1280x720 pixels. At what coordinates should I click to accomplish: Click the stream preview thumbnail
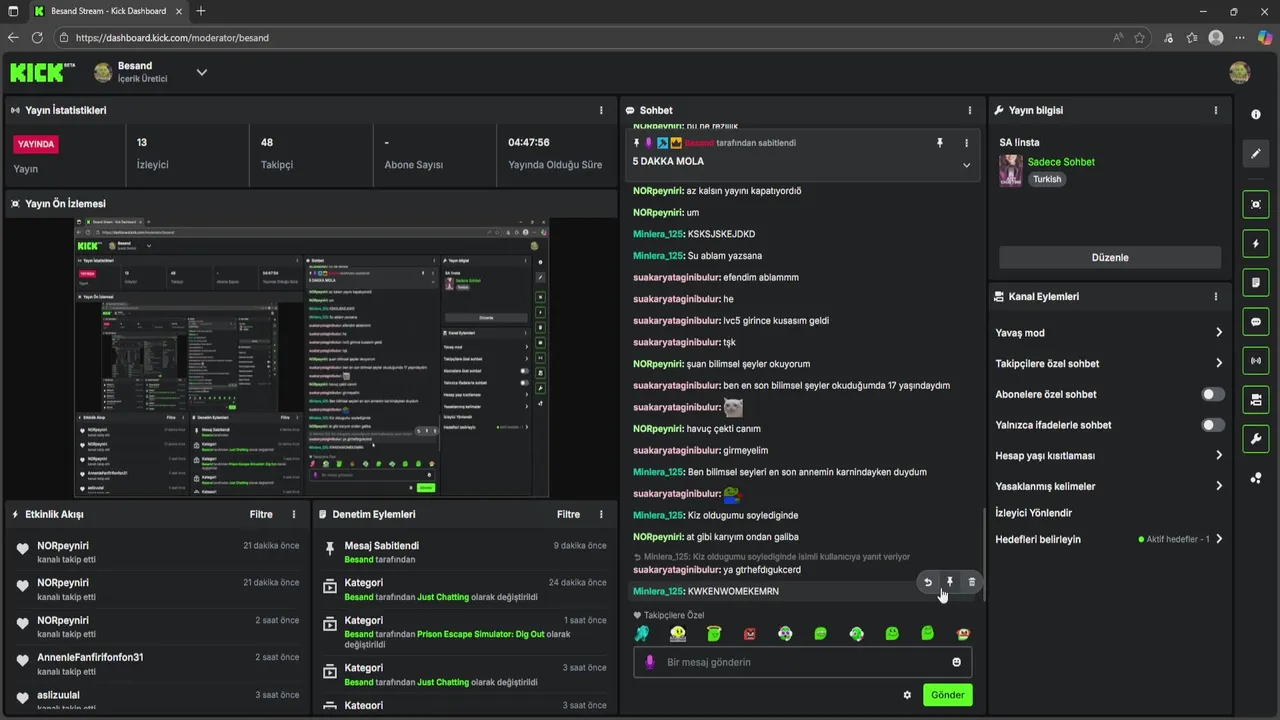pos(311,357)
